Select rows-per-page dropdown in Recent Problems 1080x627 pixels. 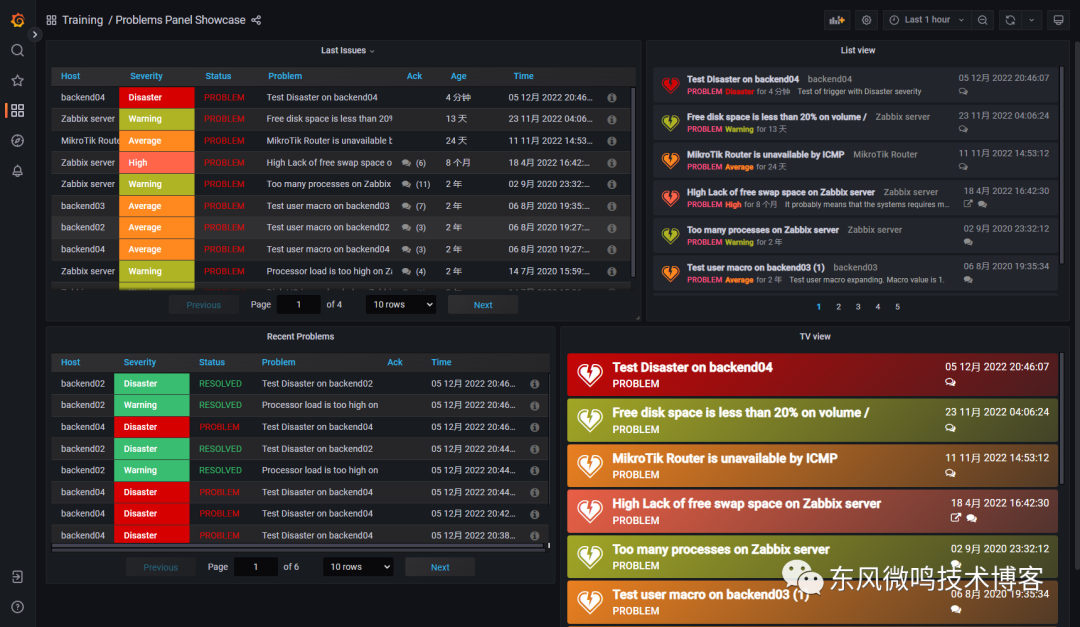[x=358, y=567]
